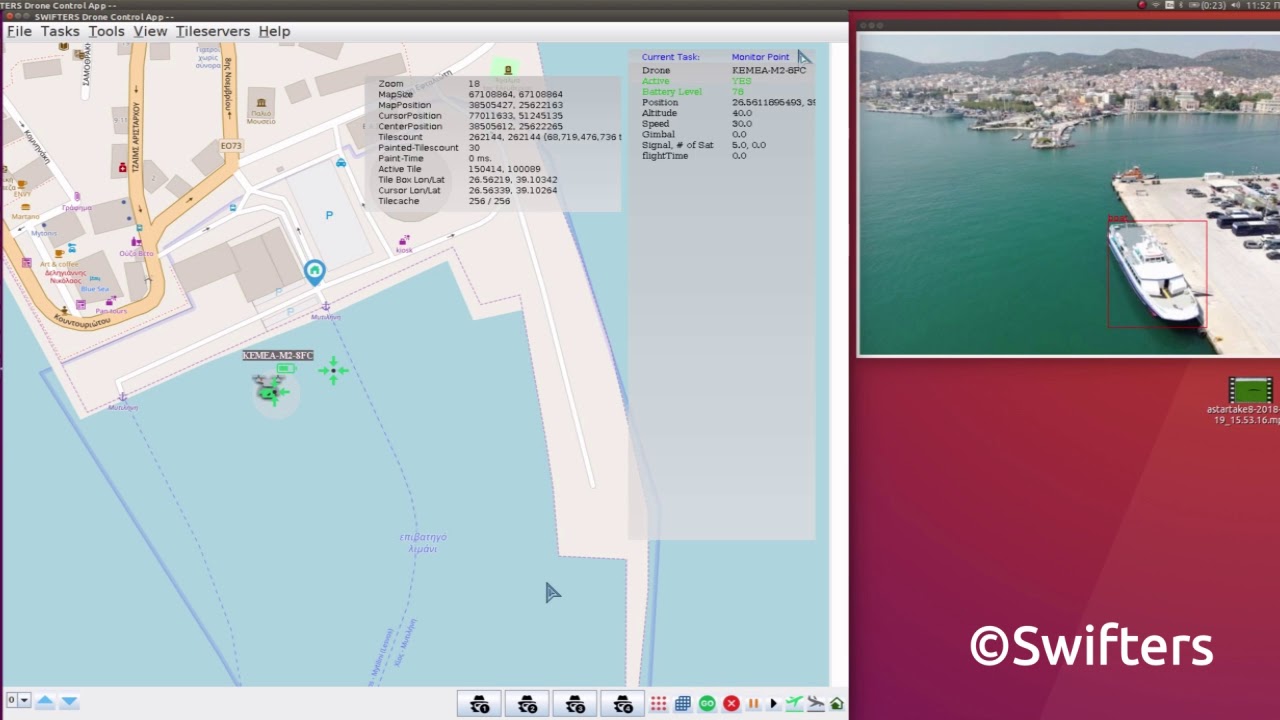Image resolution: width=1280 pixels, height=720 pixels.
Task: Open the Tileservers menu
Action: 213,31
